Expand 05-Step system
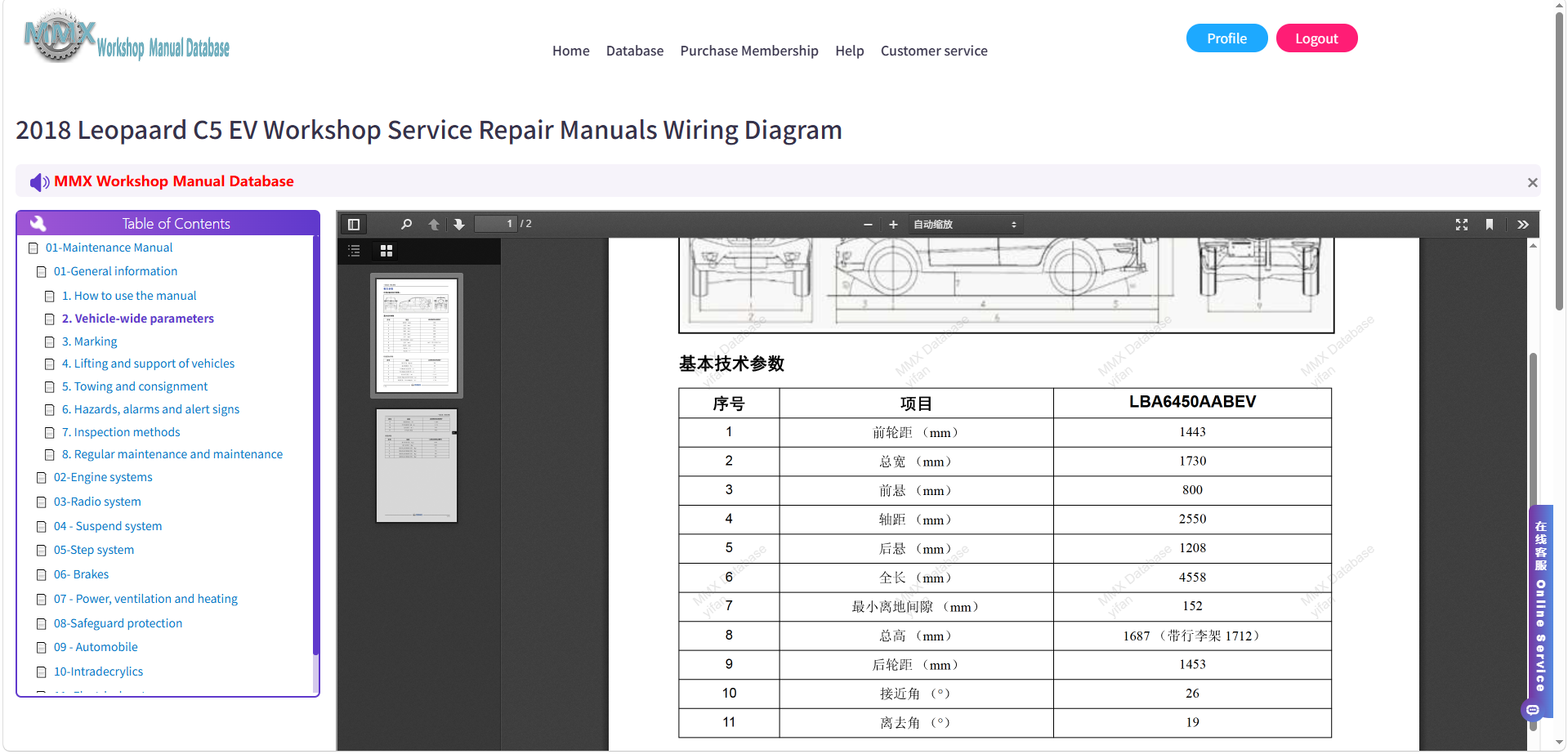This screenshot has height=754, width=1568. coord(94,550)
